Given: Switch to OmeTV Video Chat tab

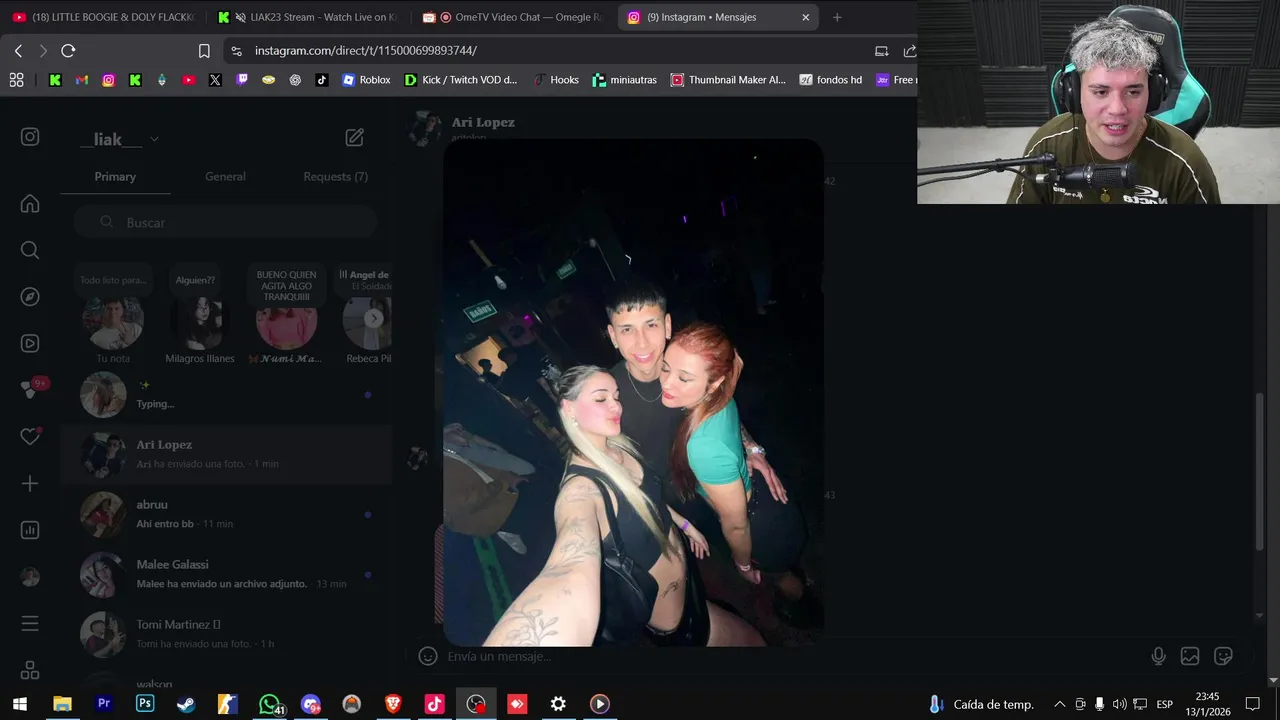Looking at the screenshot, I should point(513,17).
